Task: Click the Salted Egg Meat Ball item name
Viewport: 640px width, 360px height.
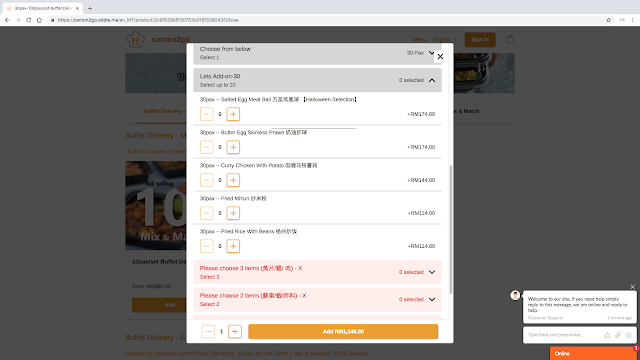Action: tap(278, 100)
